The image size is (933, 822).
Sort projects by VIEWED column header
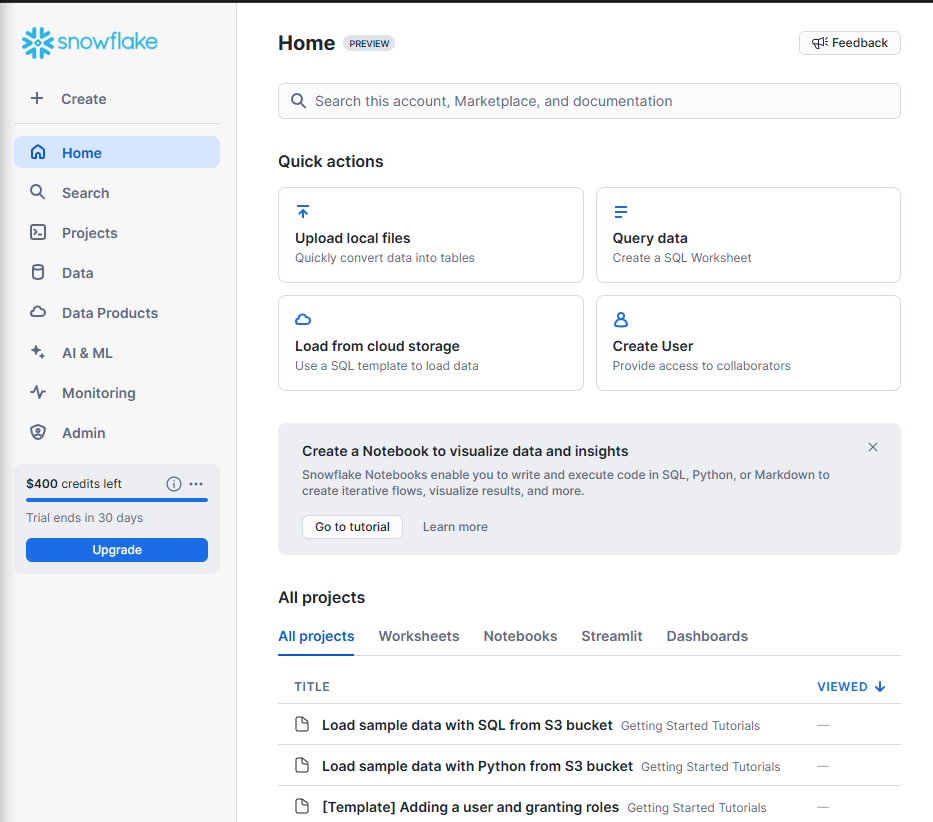point(851,686)
